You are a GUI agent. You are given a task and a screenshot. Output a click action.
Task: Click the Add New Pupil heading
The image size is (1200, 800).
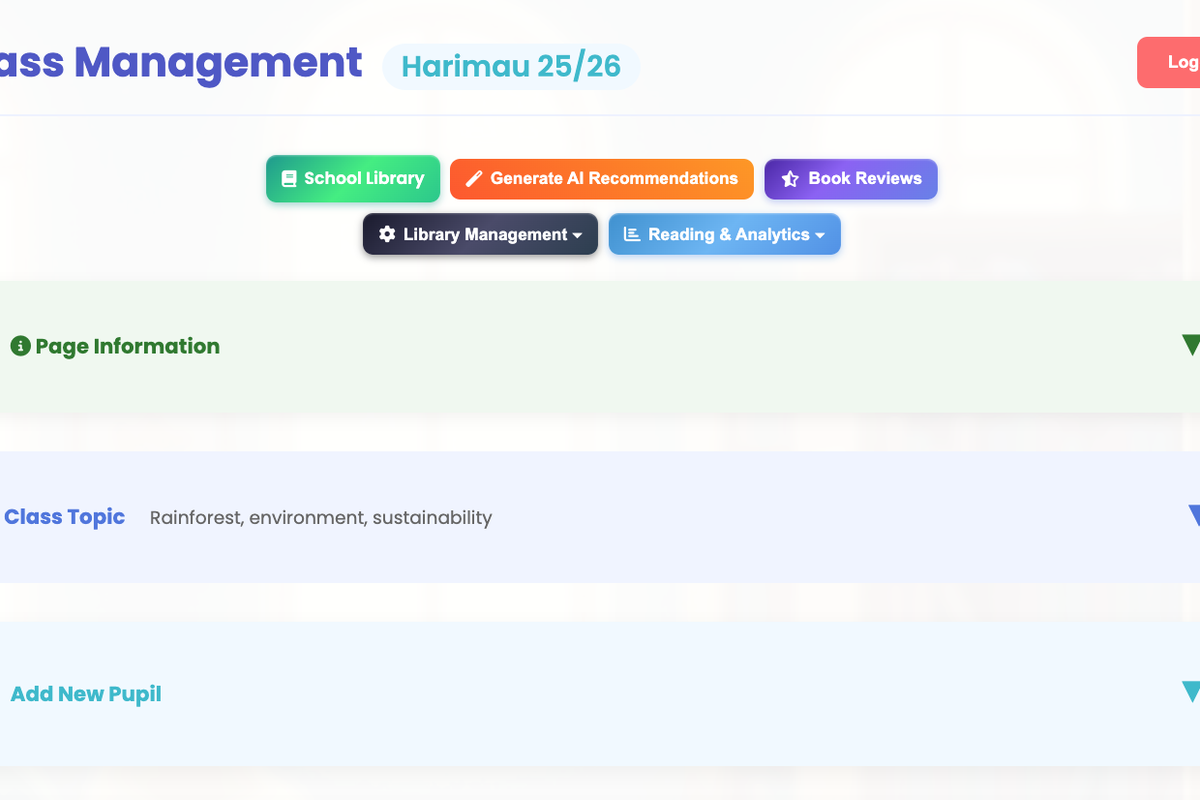[86, 694]
